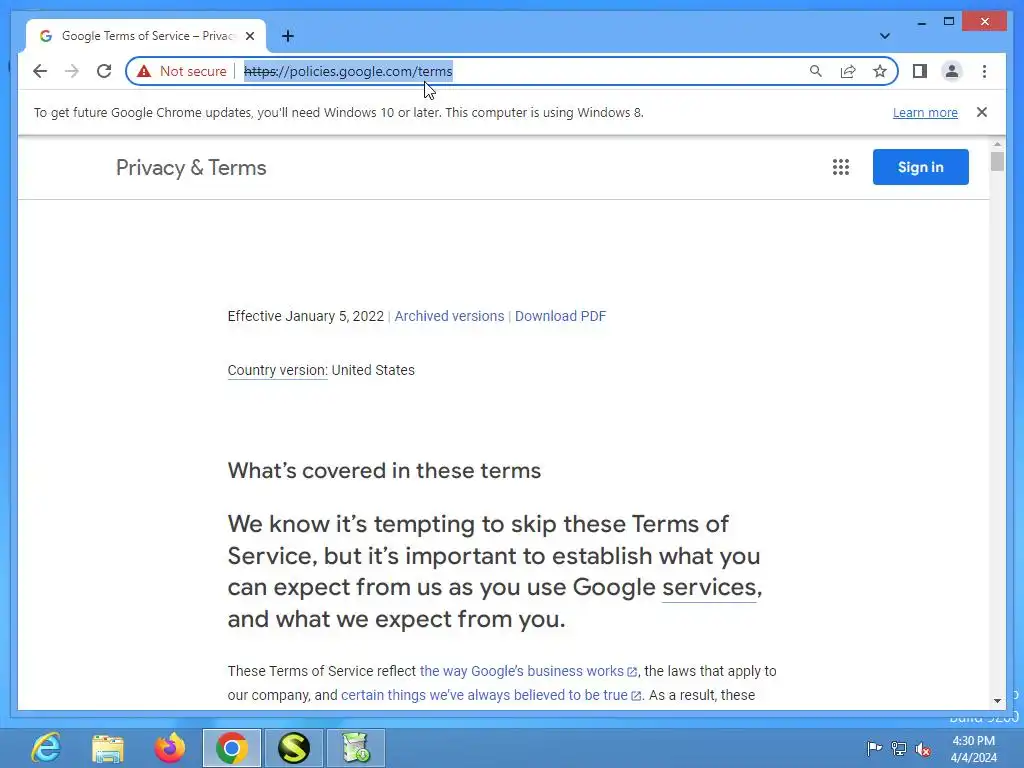This screenshot has width=1024, height=768.
Task: Open the green S app in taskbar
Action: pyautogui.click(x=294, y=748)
